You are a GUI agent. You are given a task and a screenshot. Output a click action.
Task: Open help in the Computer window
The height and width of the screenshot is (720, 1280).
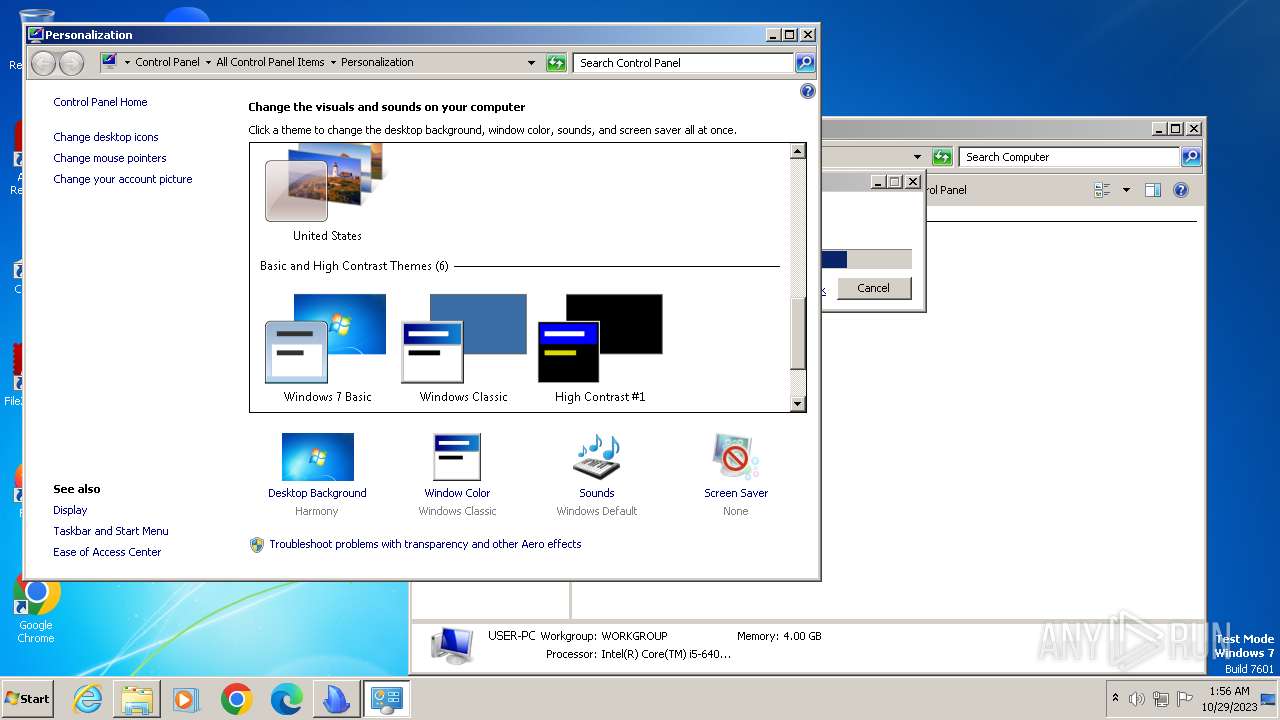[x=1180, y=190]
